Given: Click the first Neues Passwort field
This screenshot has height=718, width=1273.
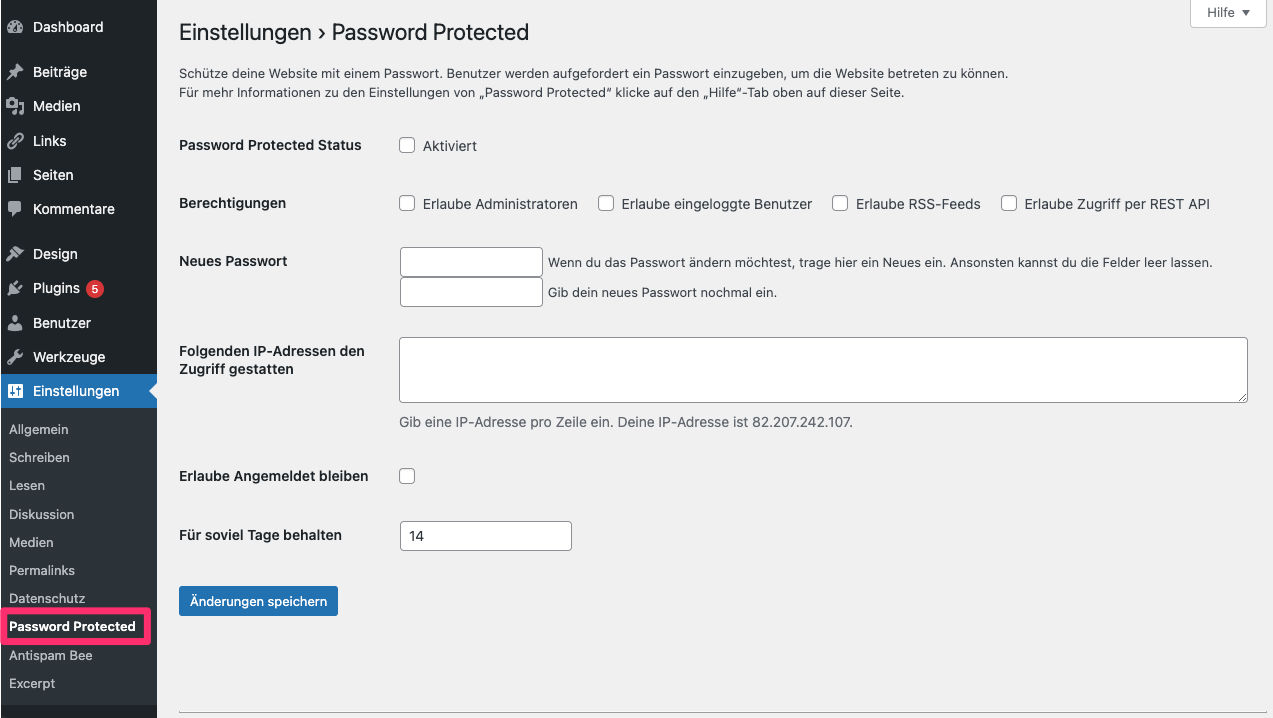Looking at the screenshot, I should (471, 262).
